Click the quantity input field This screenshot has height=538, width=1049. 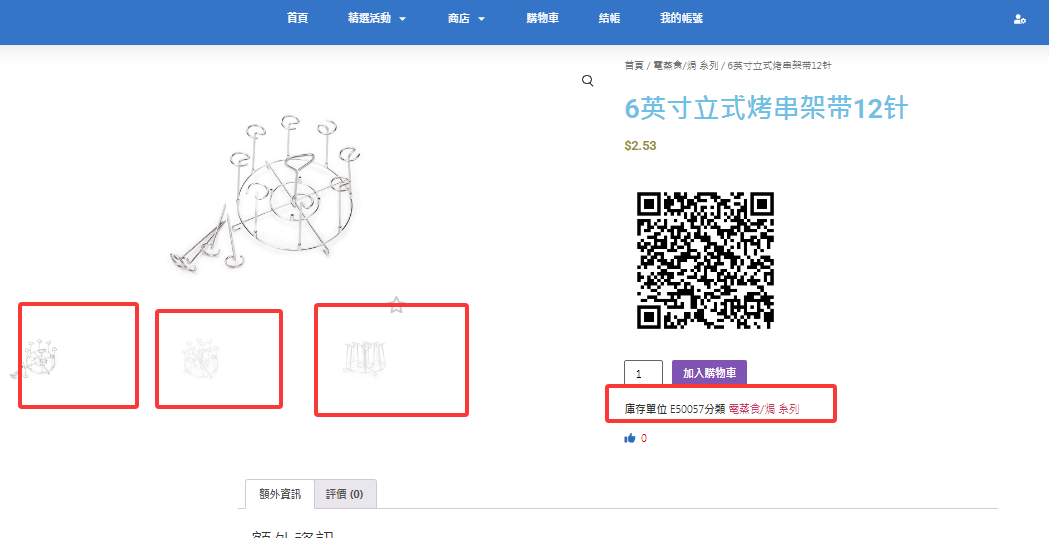pos(643,373)
